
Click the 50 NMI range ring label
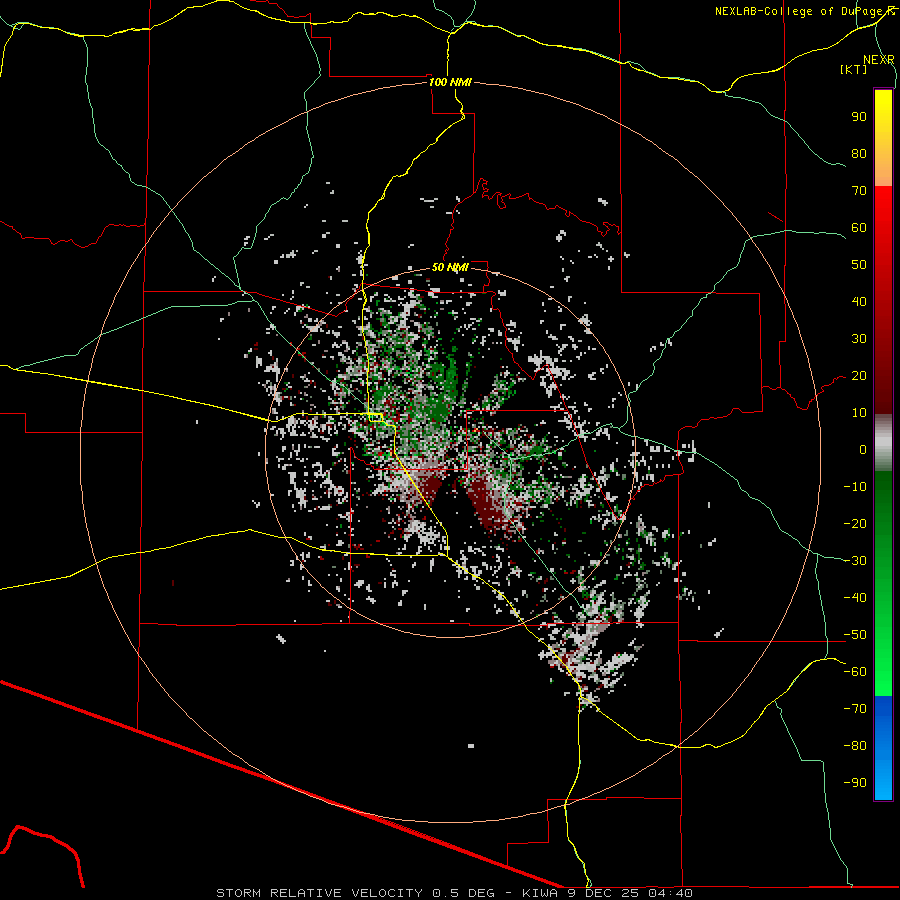[x=450, y=267]
